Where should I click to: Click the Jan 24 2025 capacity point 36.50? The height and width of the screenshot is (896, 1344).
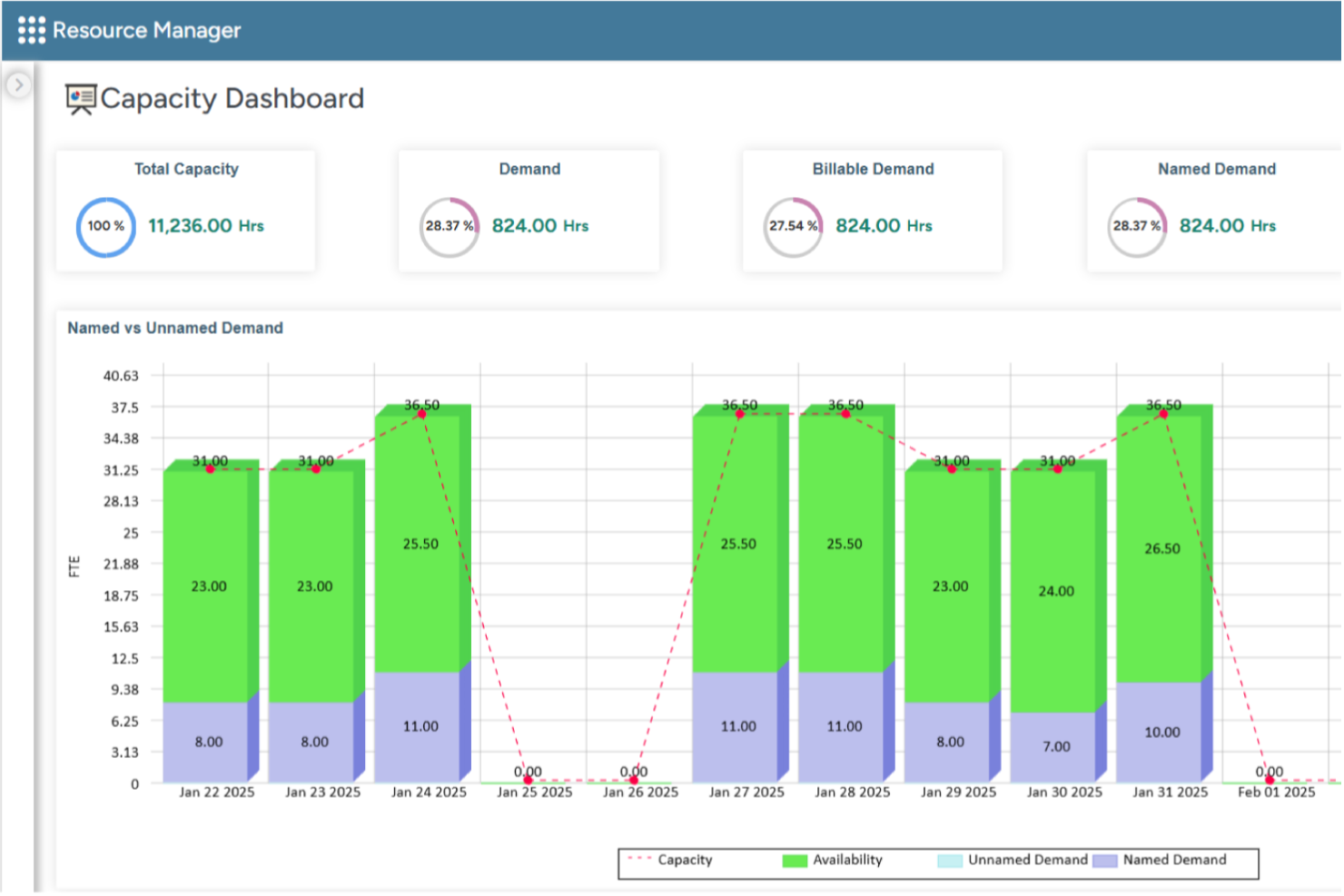point(422,414)
